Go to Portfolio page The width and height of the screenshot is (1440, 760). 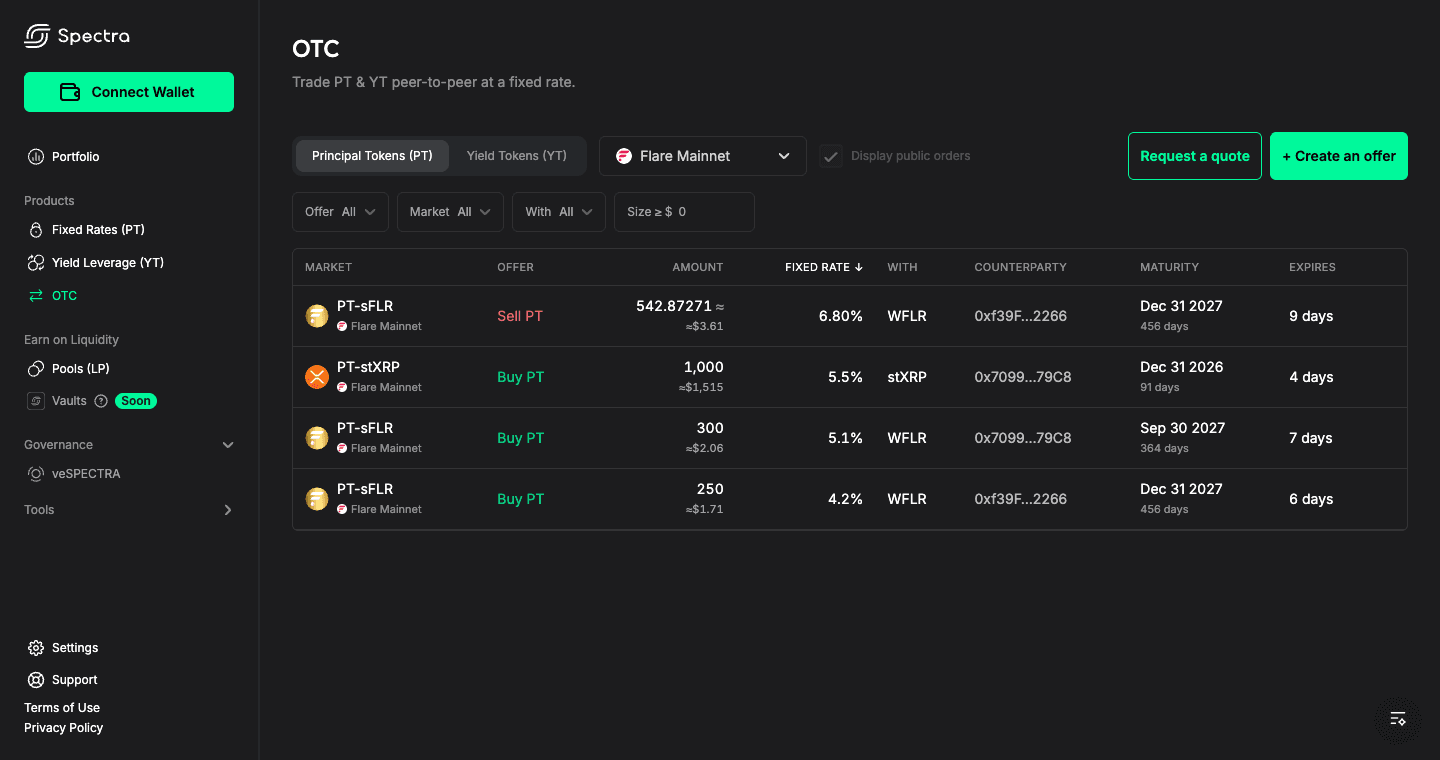(76, 157)
